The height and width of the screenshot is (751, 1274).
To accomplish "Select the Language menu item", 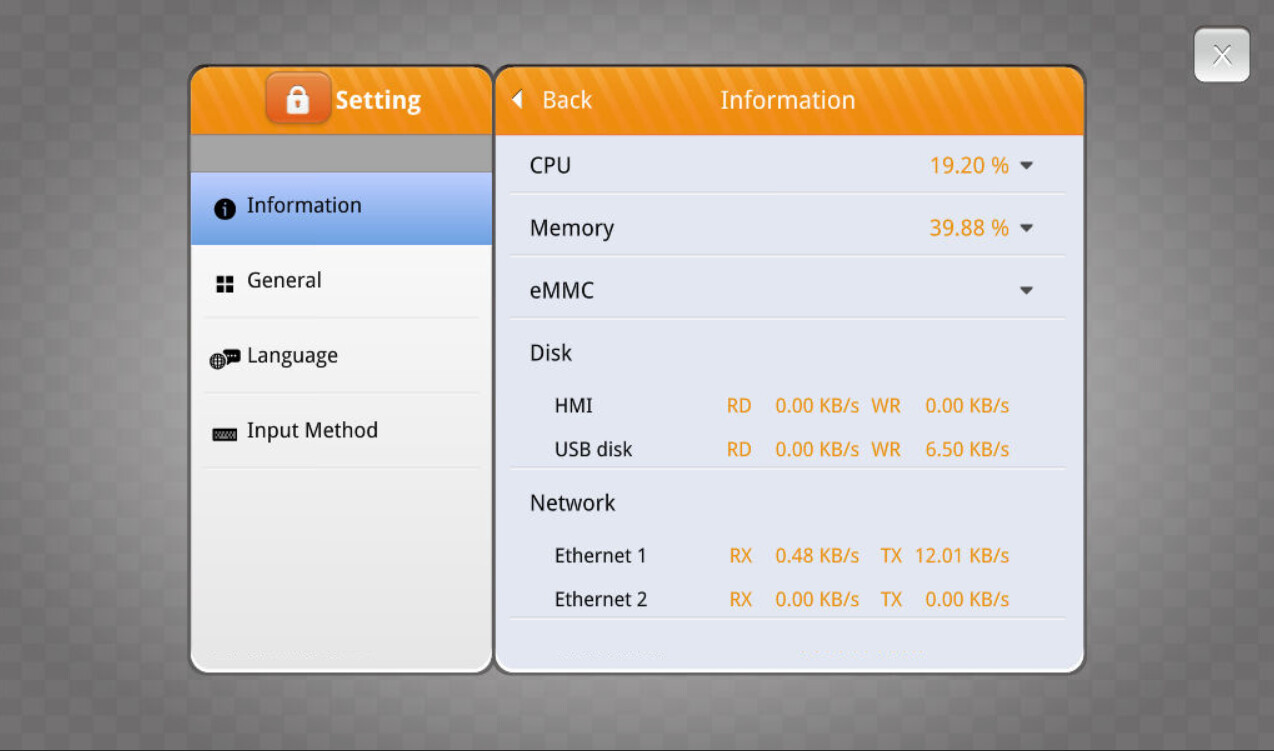I will [x=292, y=356].
